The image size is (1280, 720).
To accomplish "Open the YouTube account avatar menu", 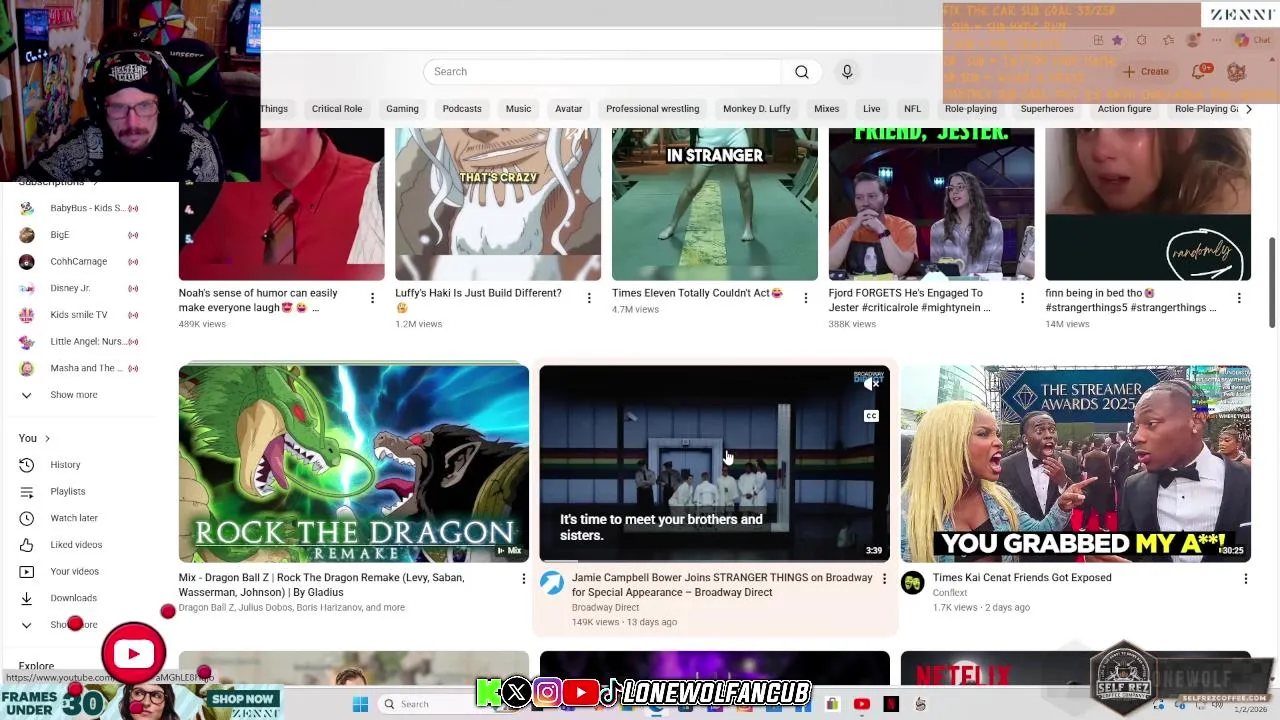I will [x=1237, y=72].
